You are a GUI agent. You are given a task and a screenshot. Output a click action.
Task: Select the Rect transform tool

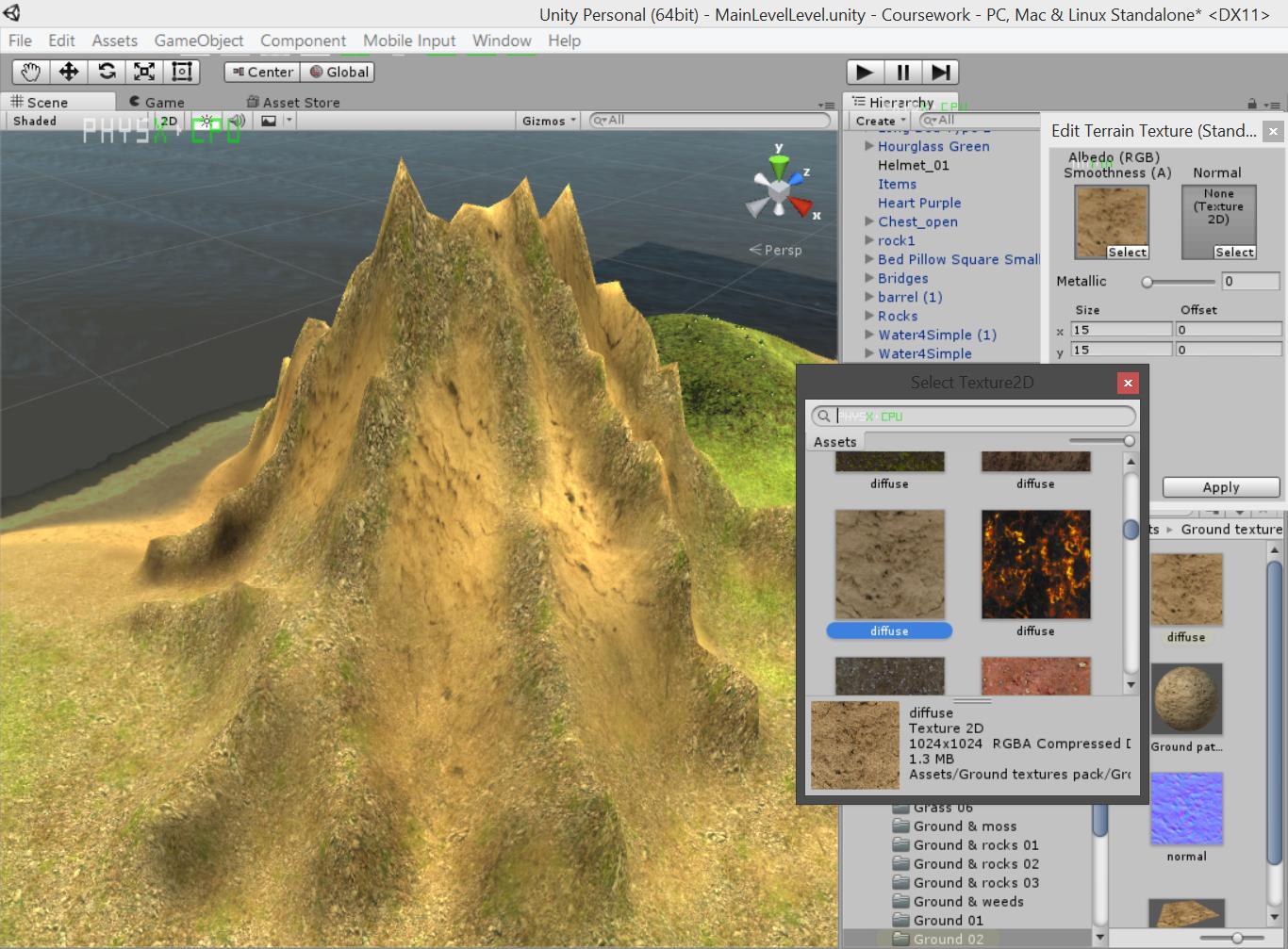pyautogui.click(x=182, y=72)
